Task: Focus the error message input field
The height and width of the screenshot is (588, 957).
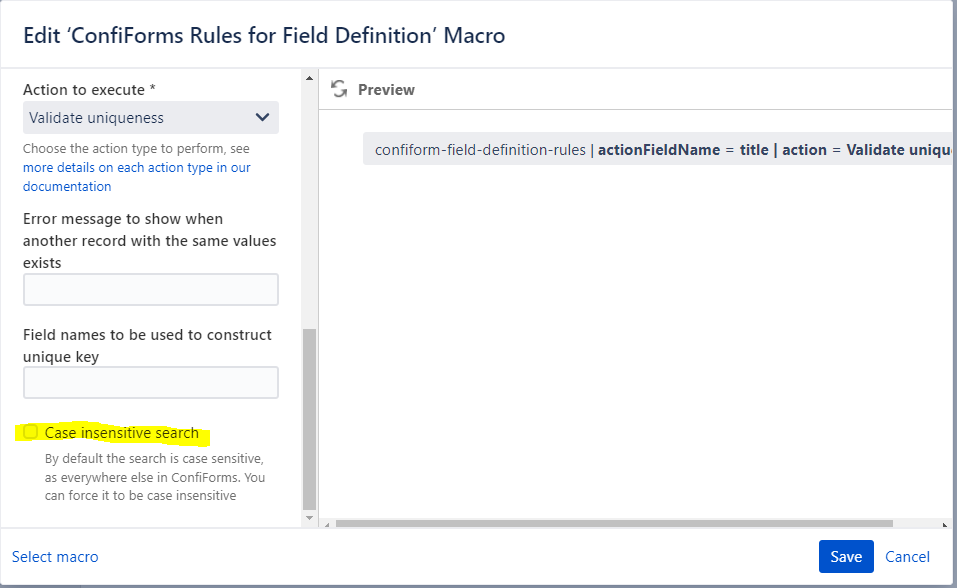Action: (151, 289)
